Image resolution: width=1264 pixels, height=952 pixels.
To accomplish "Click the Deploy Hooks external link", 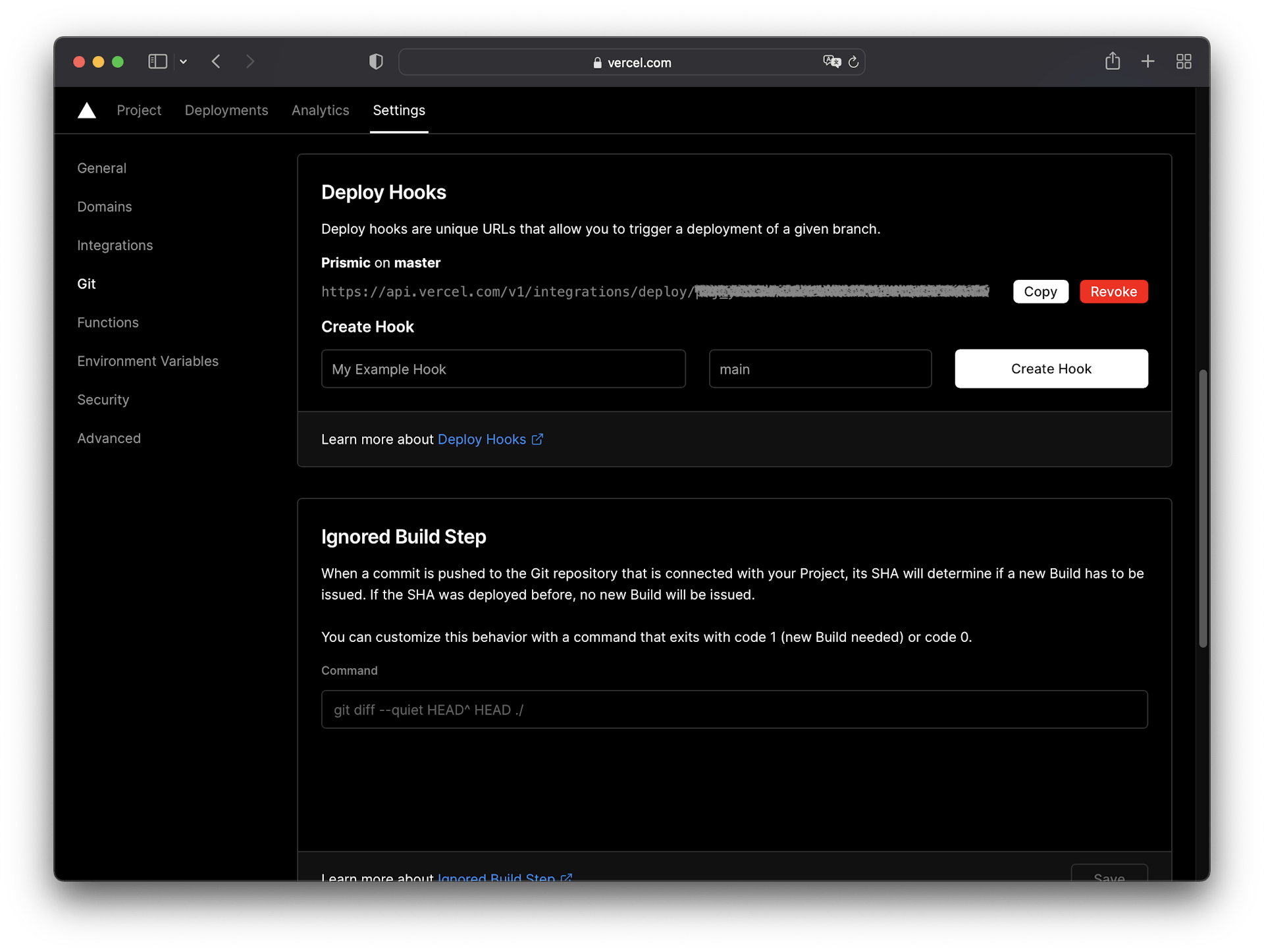I will [x=489, y=439].
